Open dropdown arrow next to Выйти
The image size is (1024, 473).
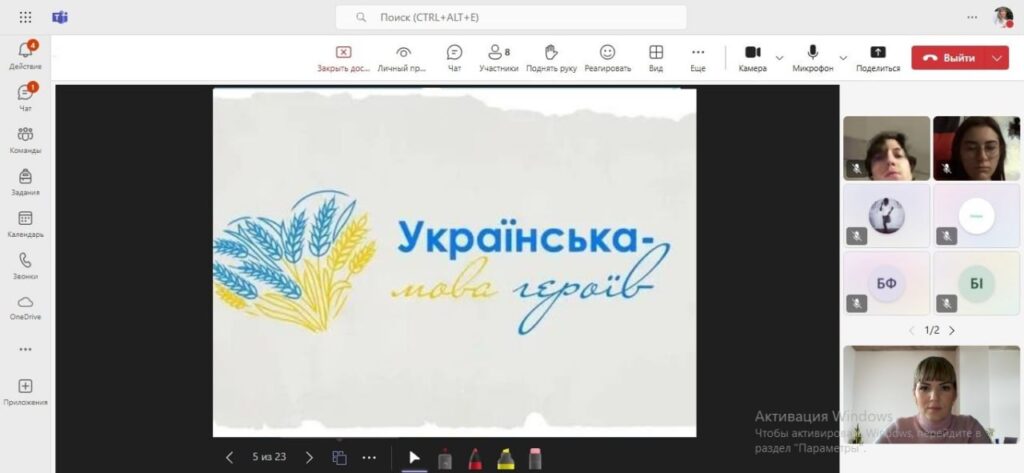[x=996, y=58]
